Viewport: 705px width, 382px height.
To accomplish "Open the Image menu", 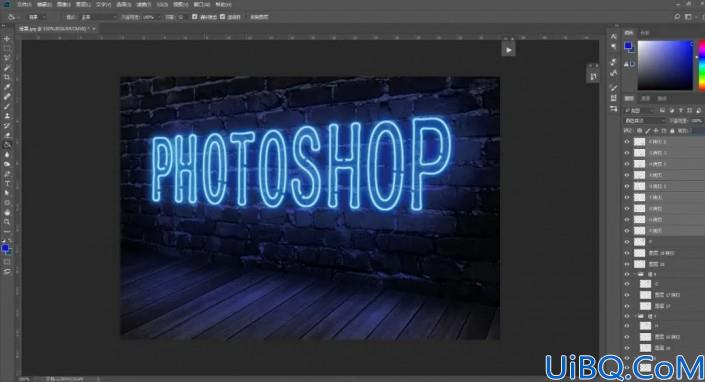I will (x=63, y=4).
